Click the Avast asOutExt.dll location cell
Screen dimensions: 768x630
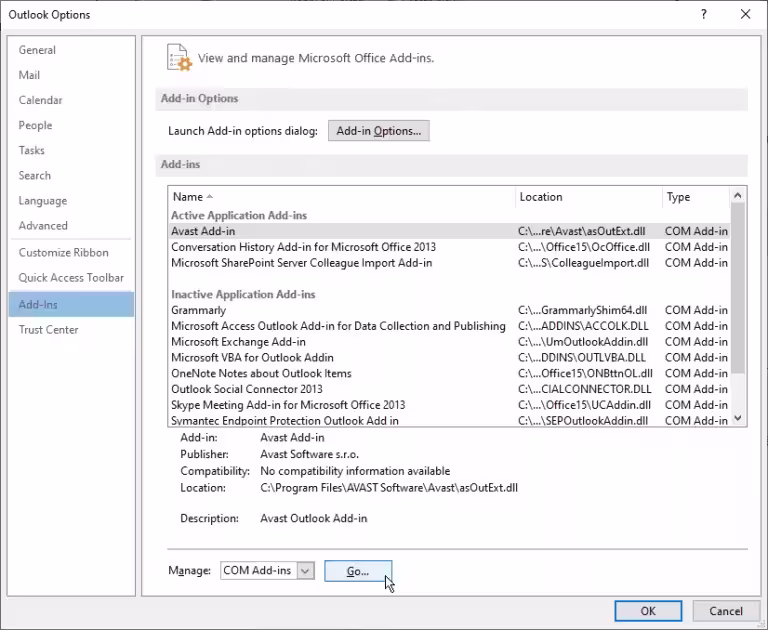coord(582,231)
